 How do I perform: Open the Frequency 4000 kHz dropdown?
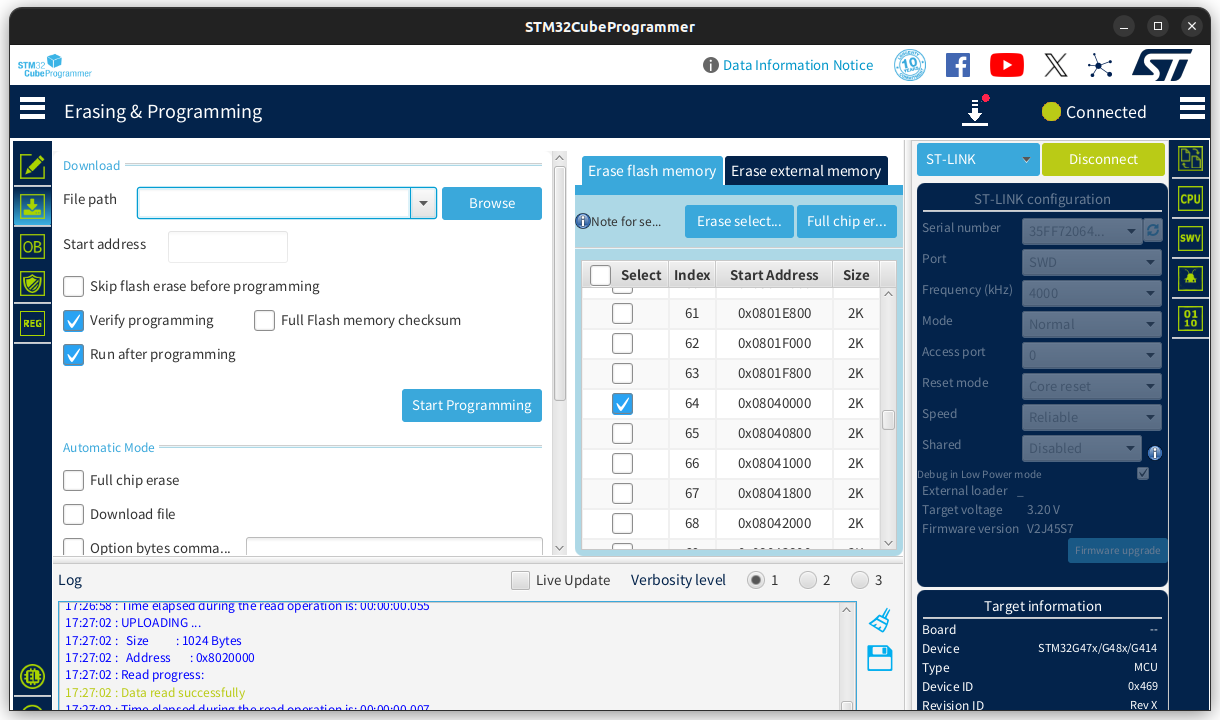[x=1092, y=293]
